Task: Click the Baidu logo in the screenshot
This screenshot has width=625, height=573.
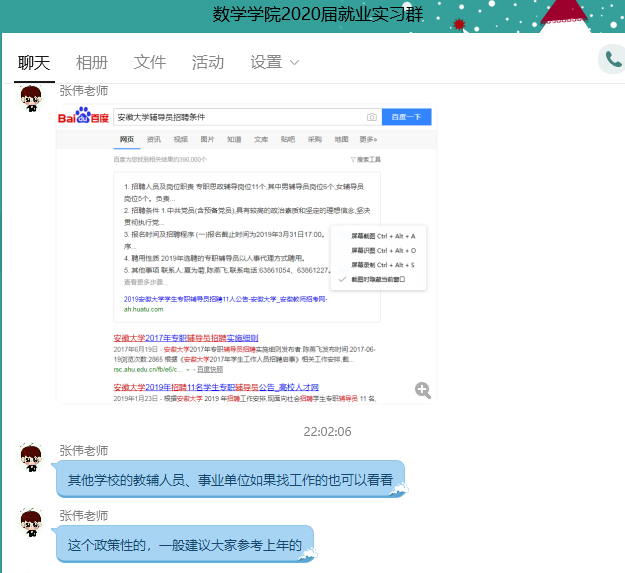Action: 83,116
